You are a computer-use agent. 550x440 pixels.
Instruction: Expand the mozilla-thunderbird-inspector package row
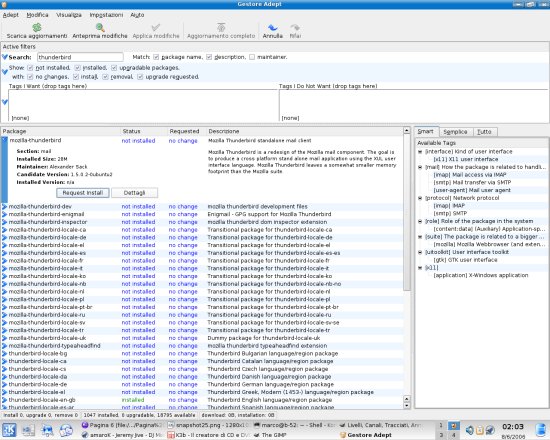(5, 222)
